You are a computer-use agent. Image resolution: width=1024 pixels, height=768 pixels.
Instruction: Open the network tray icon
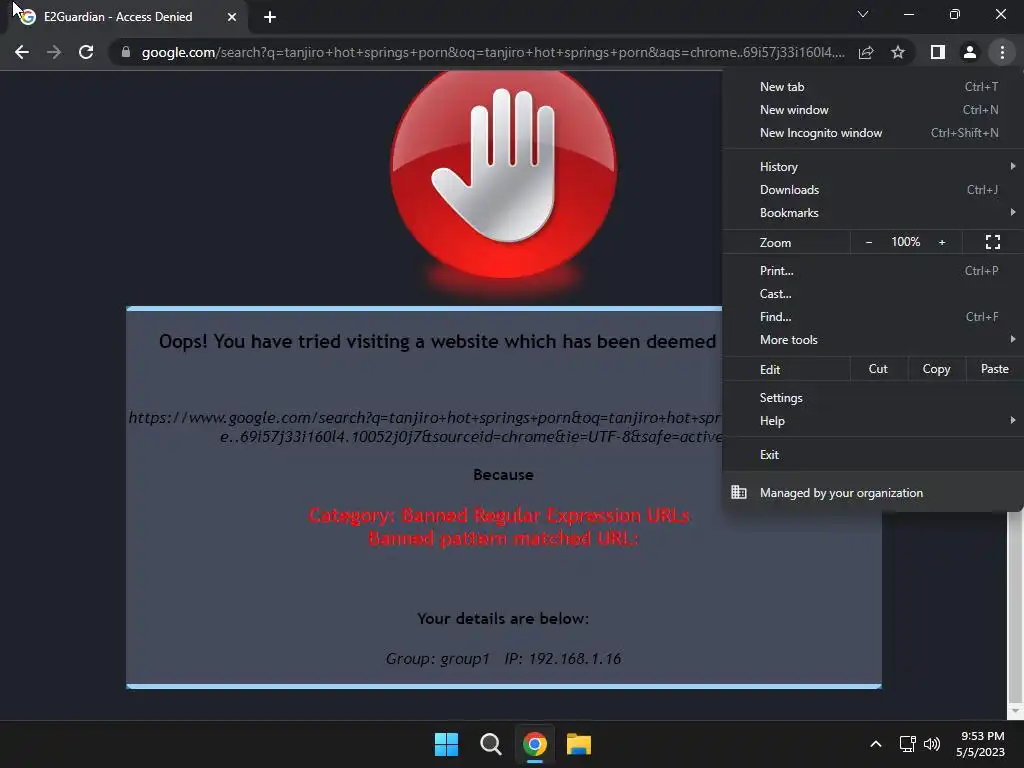(x=907, y=744)
